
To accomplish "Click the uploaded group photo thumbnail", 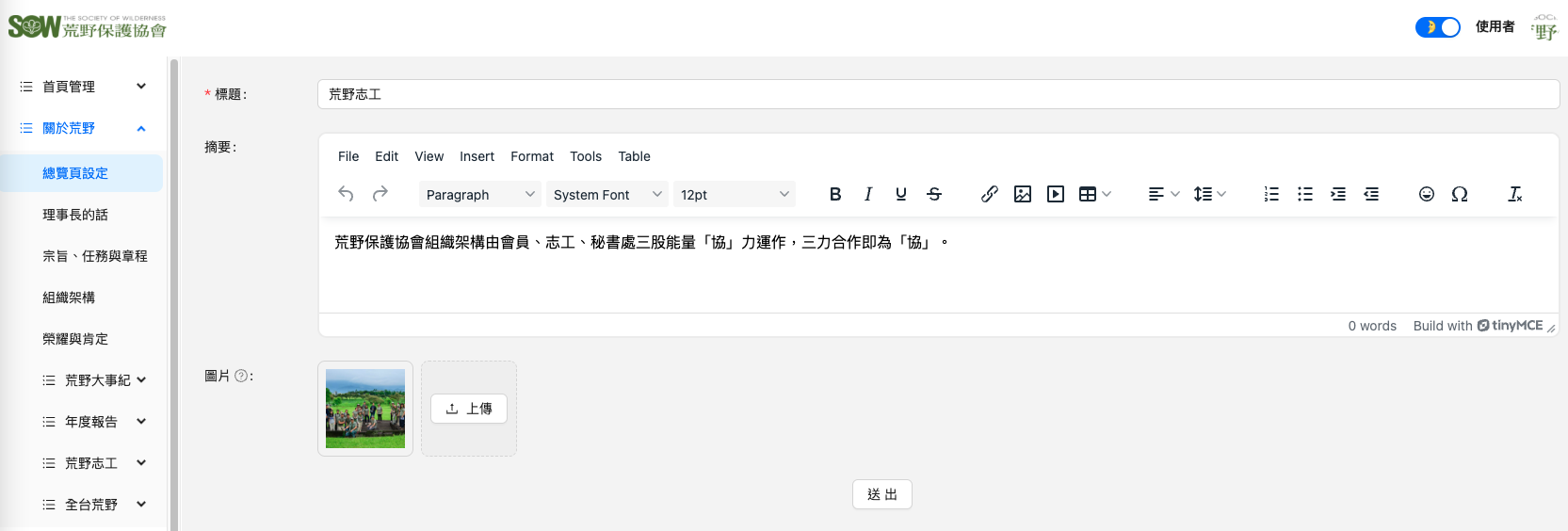I will click(x=365, y=409).
